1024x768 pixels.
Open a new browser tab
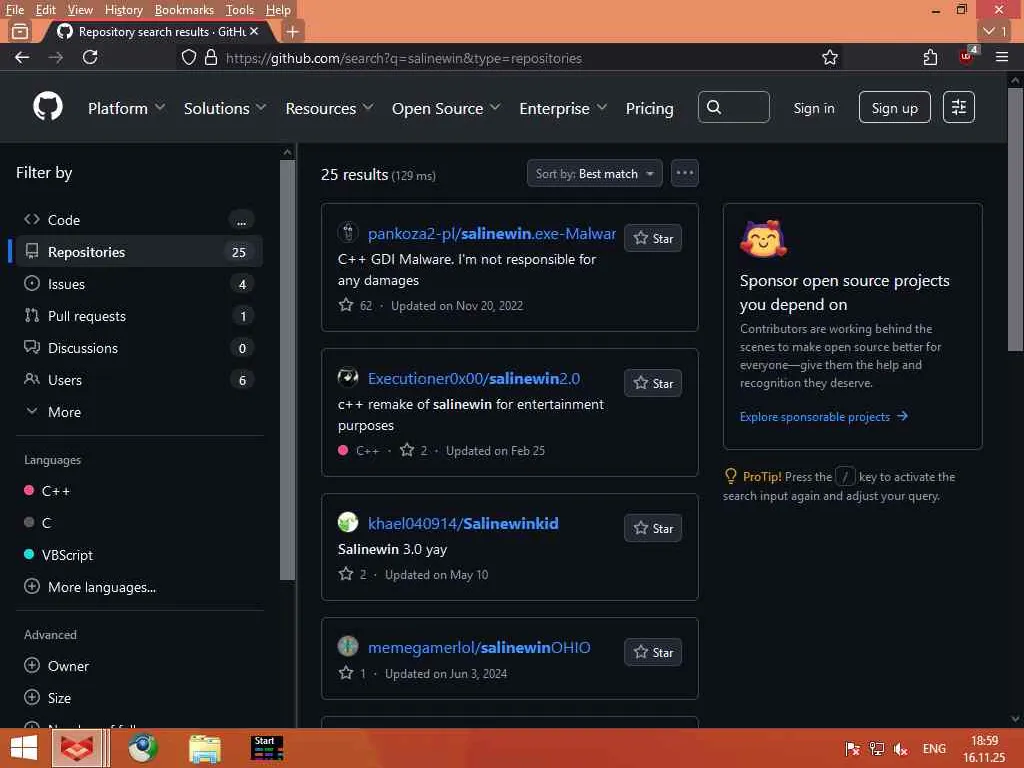coord(293,31)
